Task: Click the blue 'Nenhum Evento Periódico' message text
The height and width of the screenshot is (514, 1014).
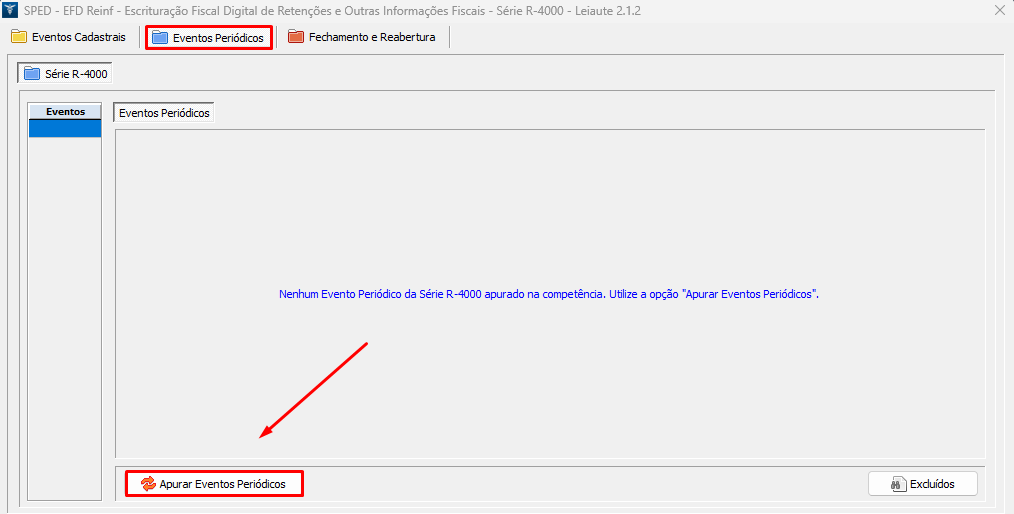Action: click(x=549, y=295)
